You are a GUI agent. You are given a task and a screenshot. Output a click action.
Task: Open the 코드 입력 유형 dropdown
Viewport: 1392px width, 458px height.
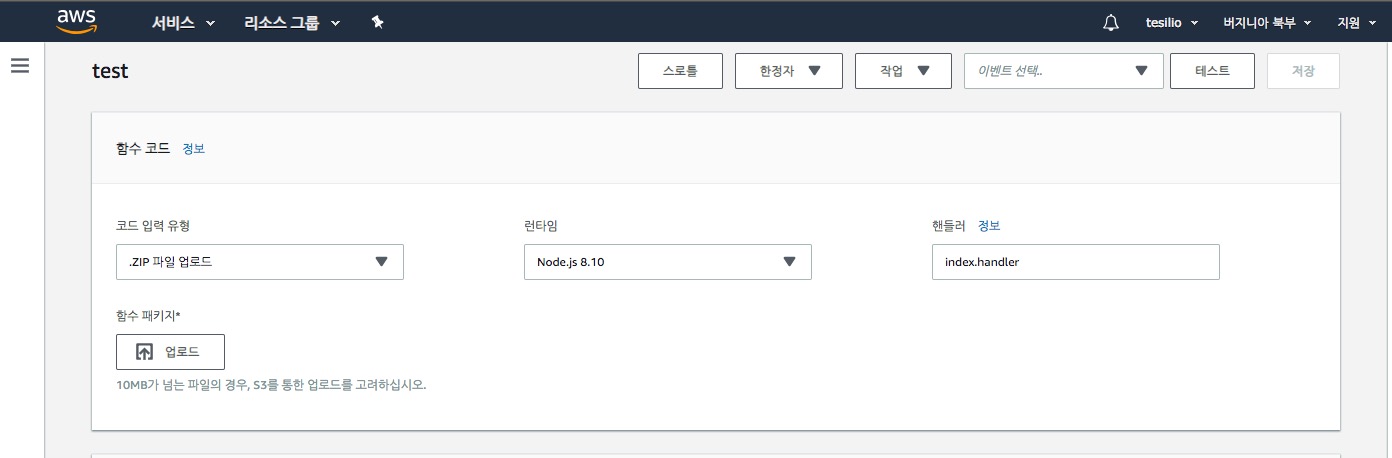click(x=260, y=262)
